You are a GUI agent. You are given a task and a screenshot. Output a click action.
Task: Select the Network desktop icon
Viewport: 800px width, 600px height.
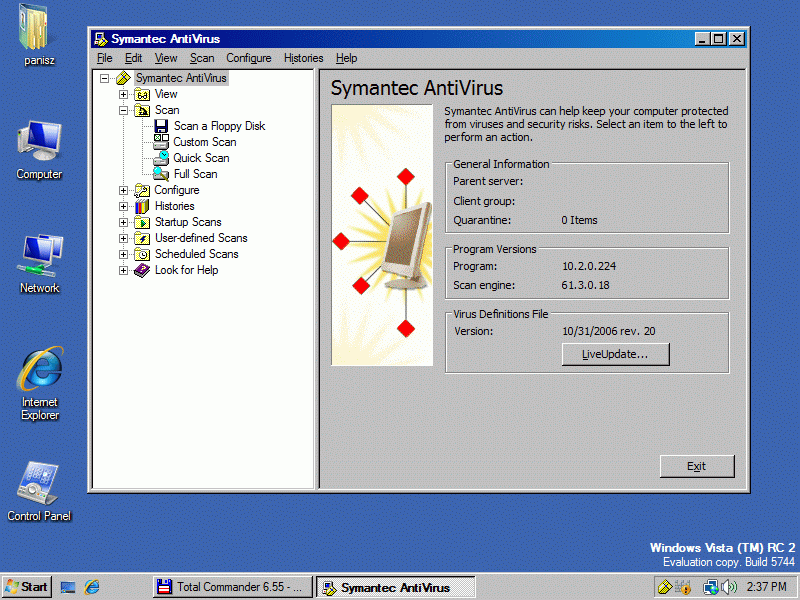39,264
